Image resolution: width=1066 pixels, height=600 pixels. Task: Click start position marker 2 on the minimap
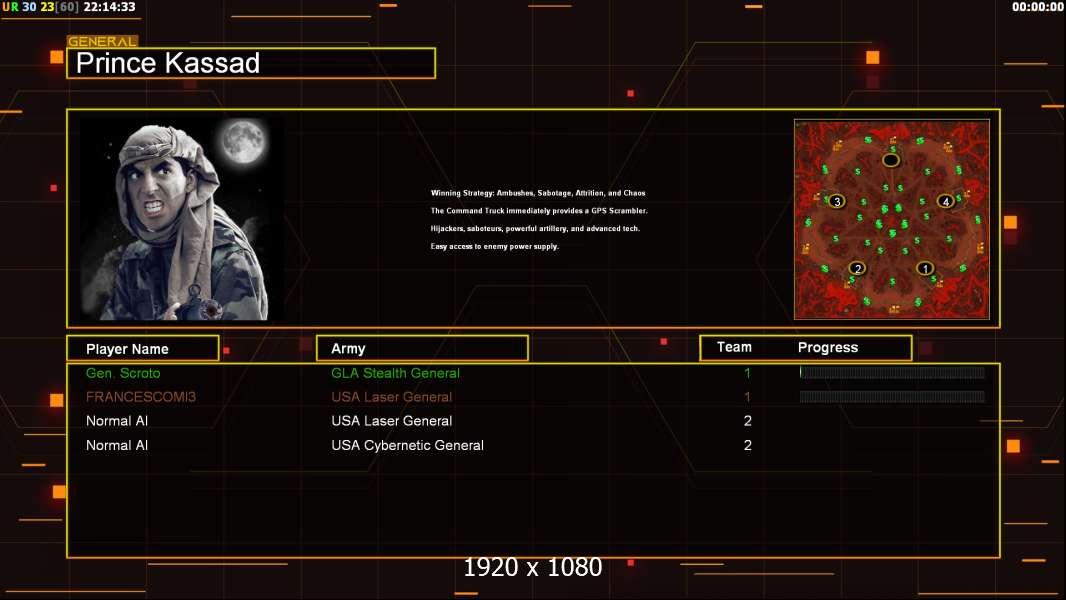pyautogui.click(x=857, y=268)
